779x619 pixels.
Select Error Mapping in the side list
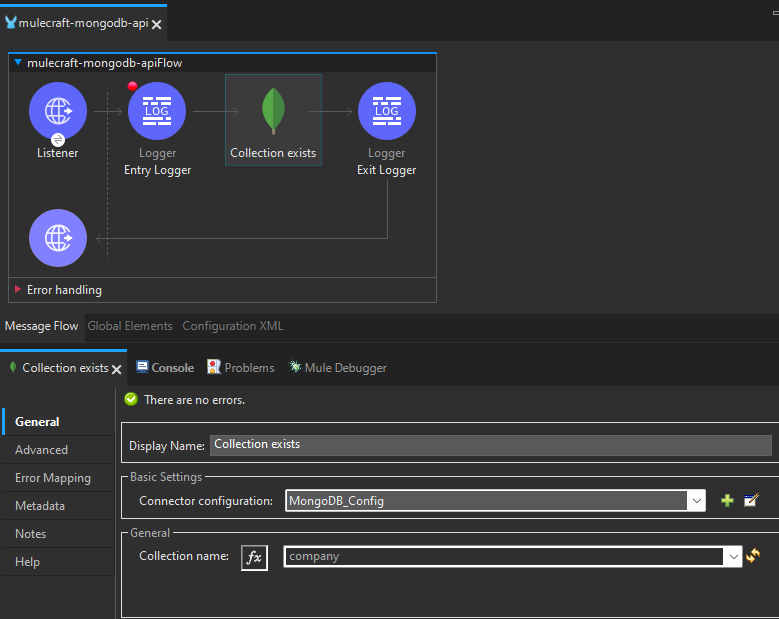[52, 478]
